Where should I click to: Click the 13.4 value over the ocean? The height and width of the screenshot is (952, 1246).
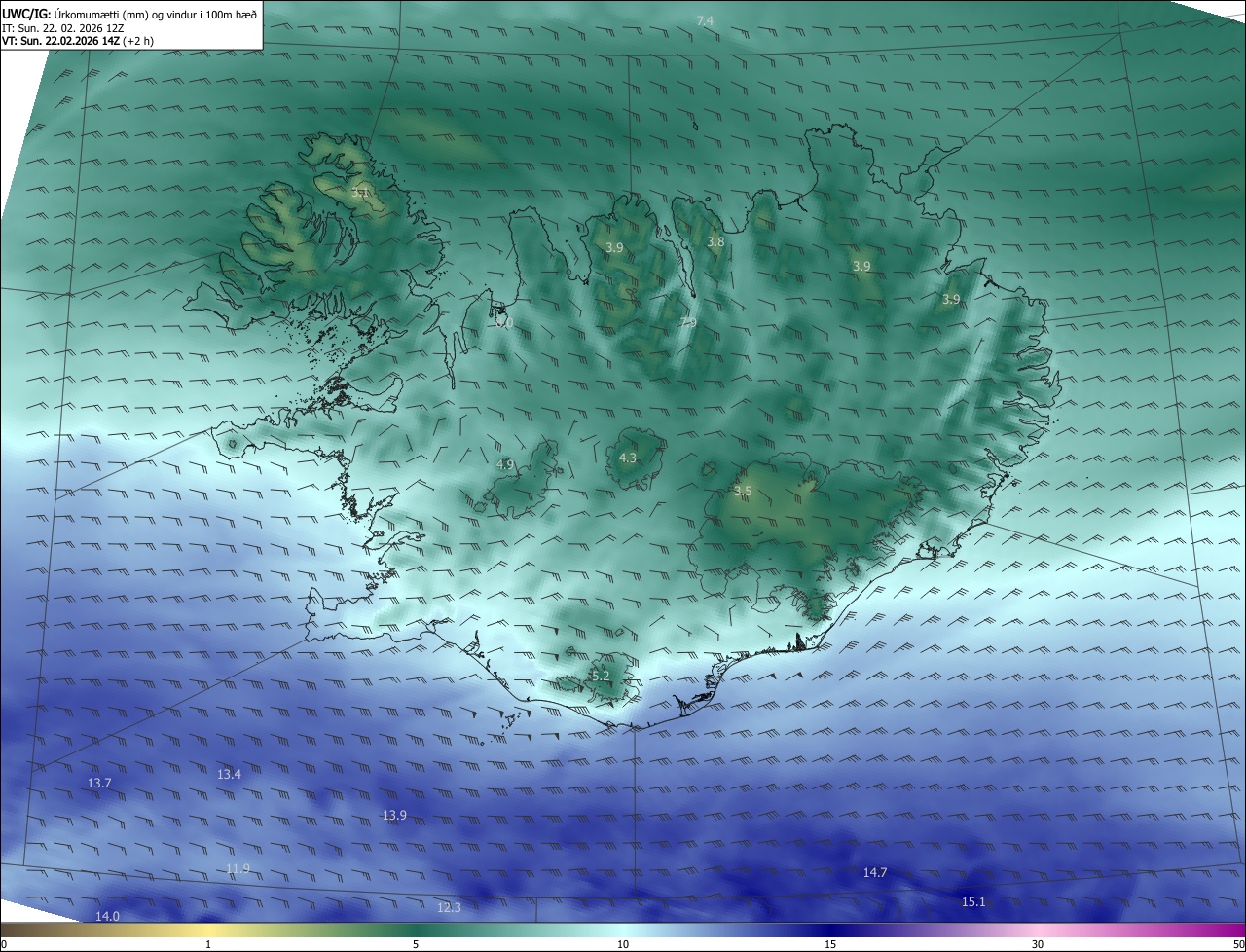click(x=229, y=774)
